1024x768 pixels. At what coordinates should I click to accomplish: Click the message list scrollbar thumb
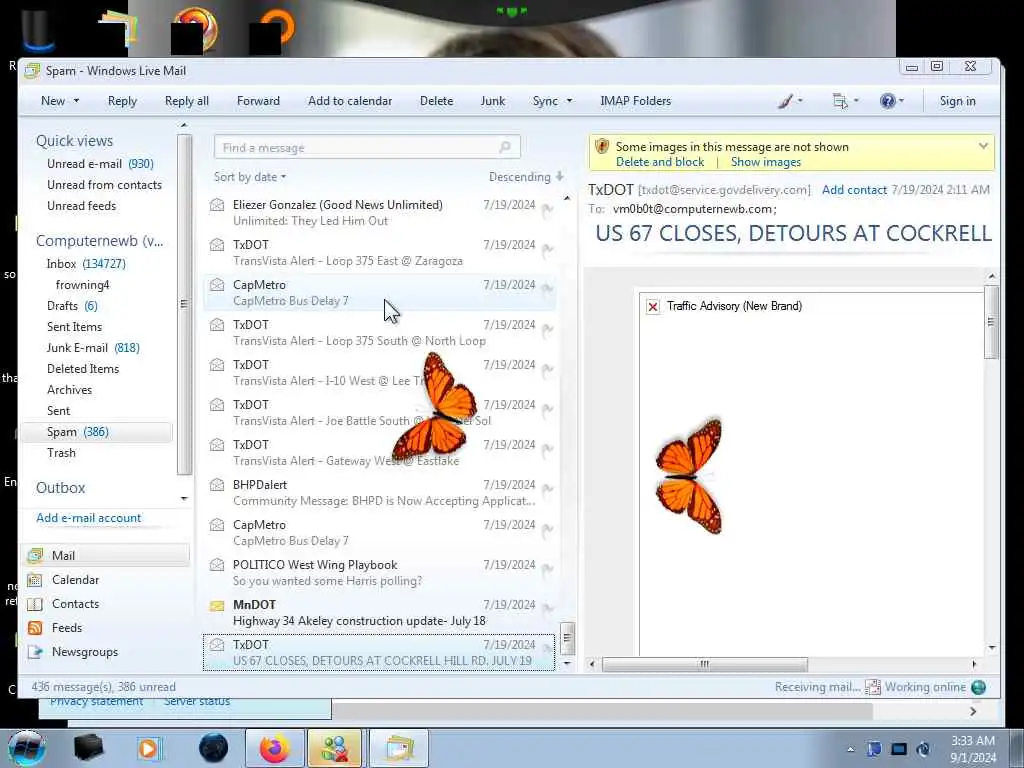point(567,637)
